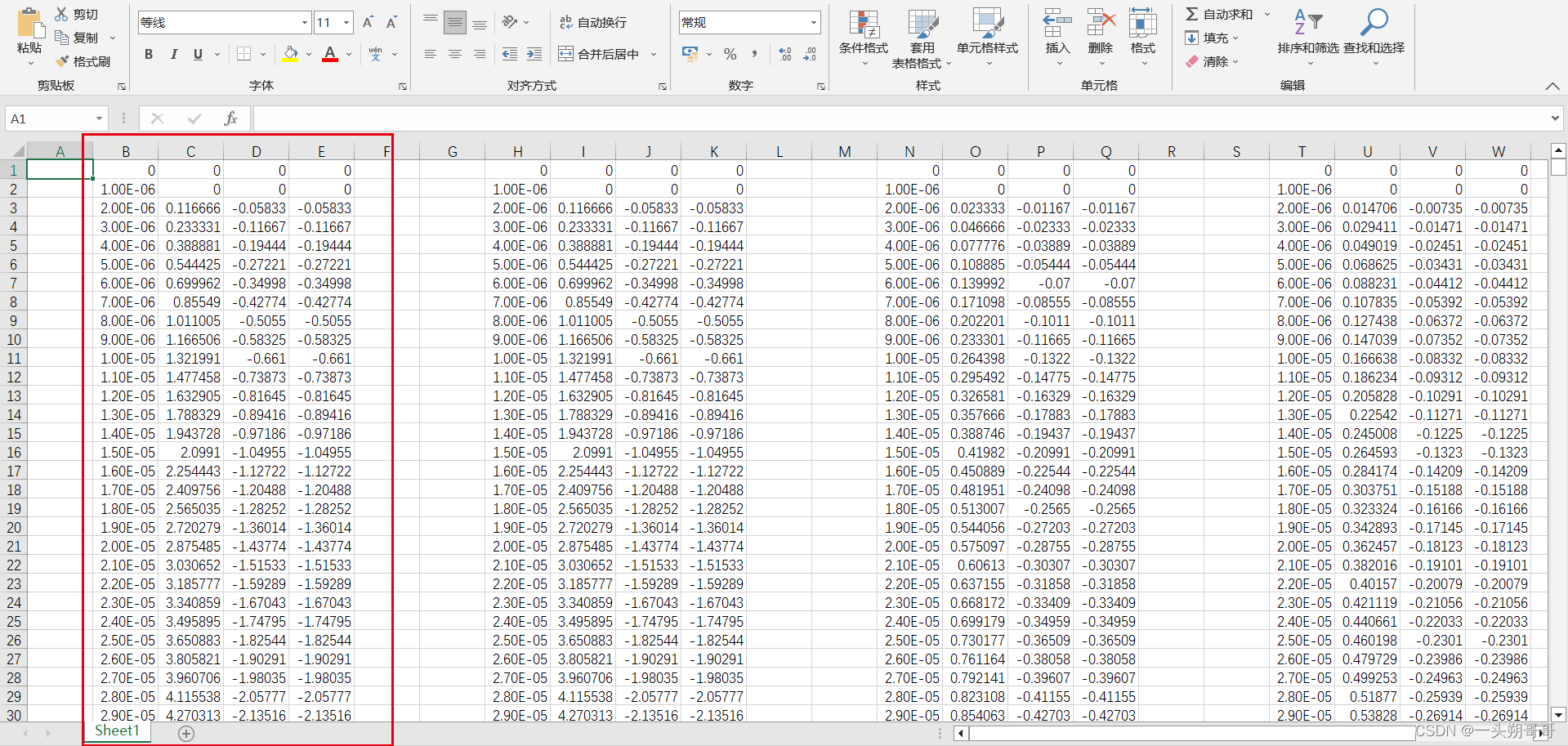Open Conditional Formatting (条件格式) menu

pyautogui.click(x=864, y=38)
